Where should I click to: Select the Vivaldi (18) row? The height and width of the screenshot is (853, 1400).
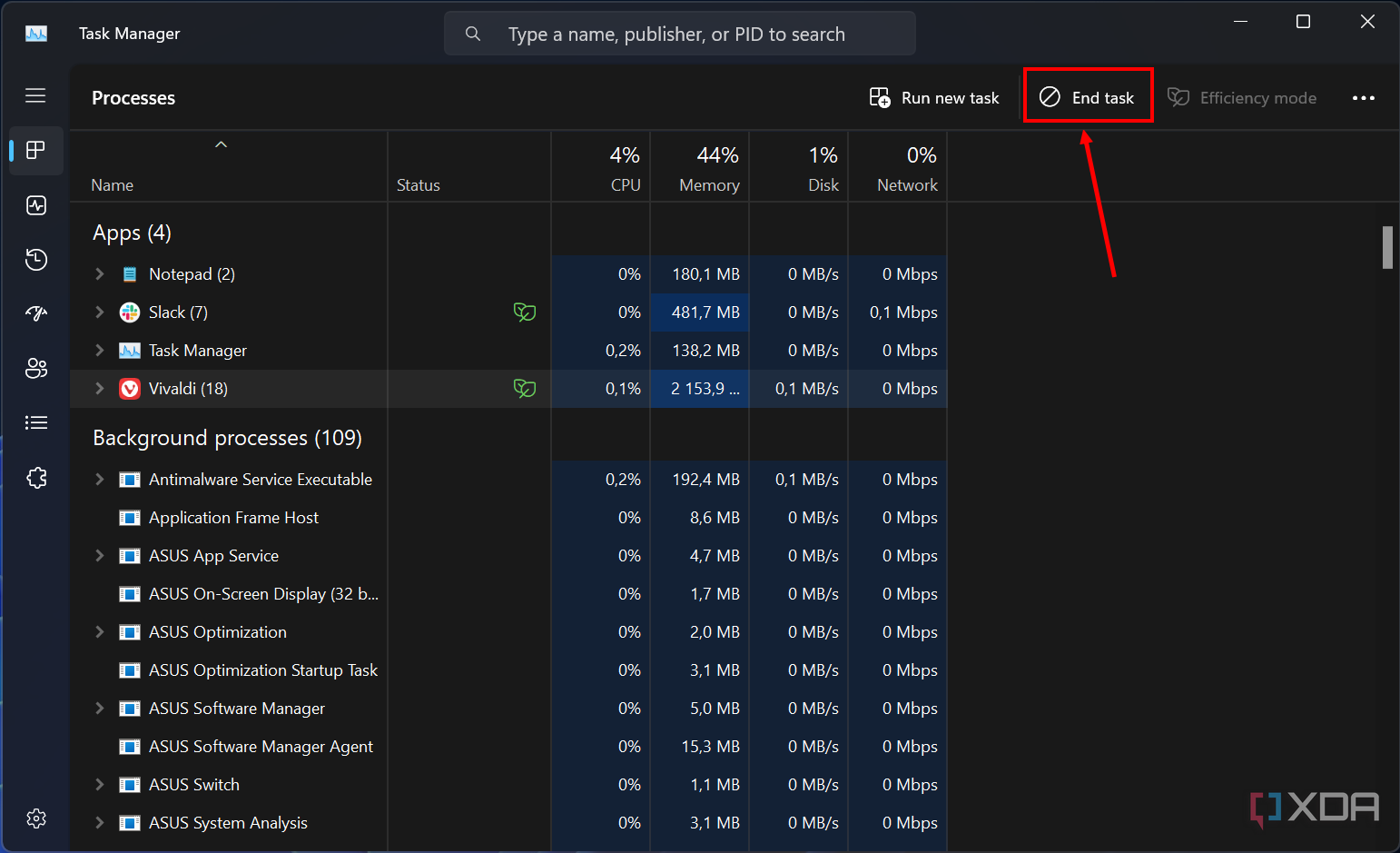point(508,389)
